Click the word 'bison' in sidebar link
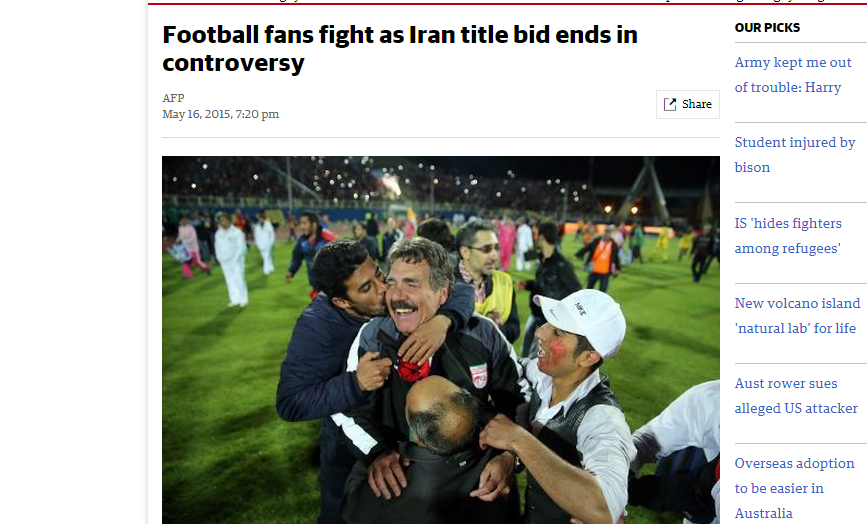 tap(752, 167)
